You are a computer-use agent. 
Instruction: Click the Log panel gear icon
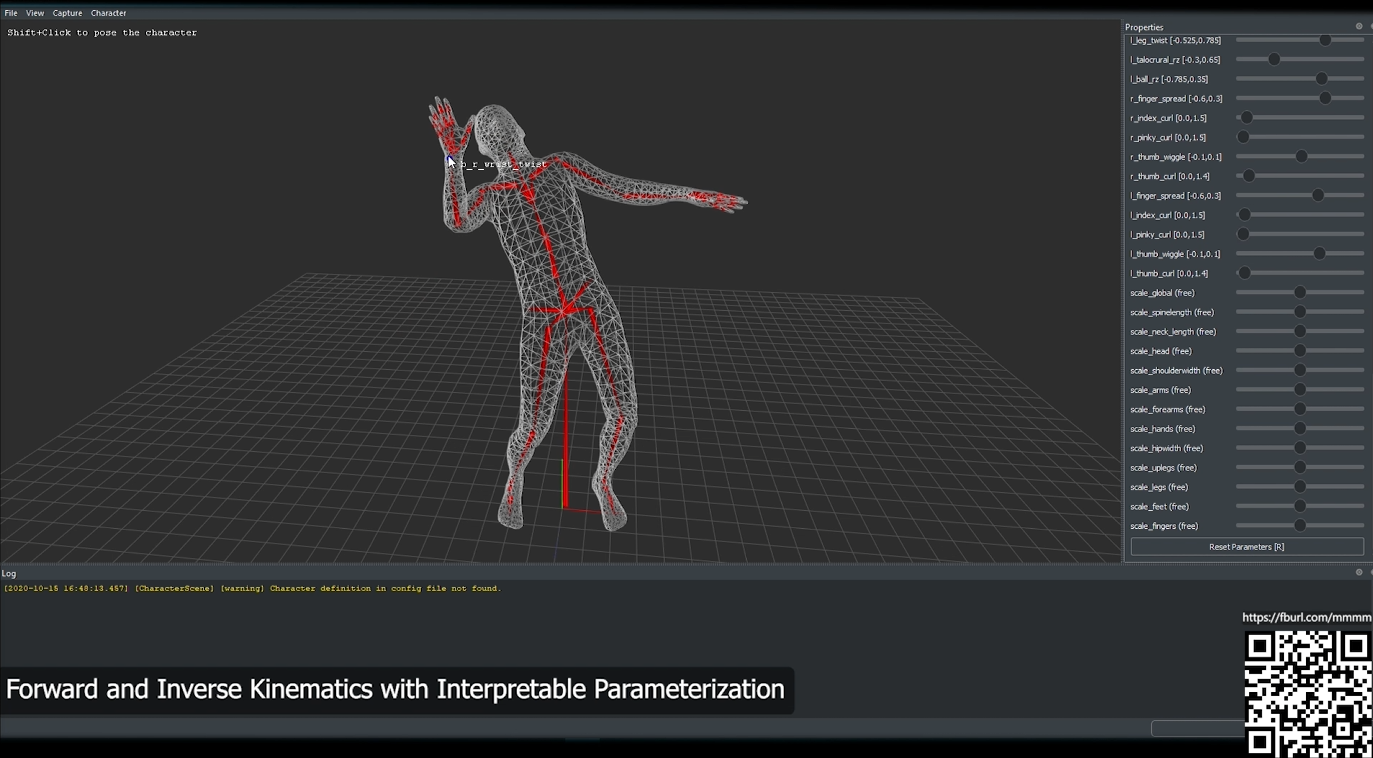click(x=1358, y=572)
